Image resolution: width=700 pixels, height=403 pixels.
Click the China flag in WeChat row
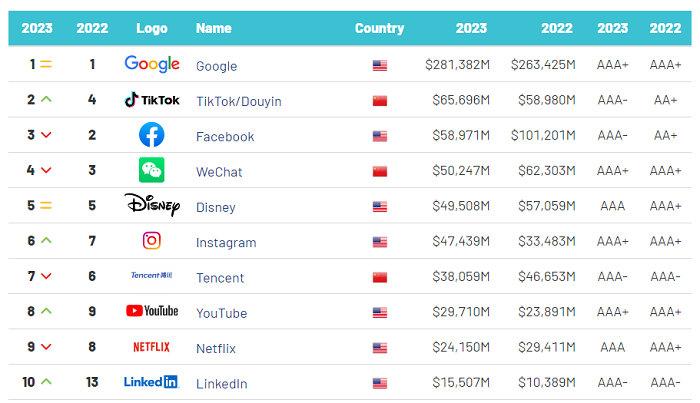coord(379,172)
